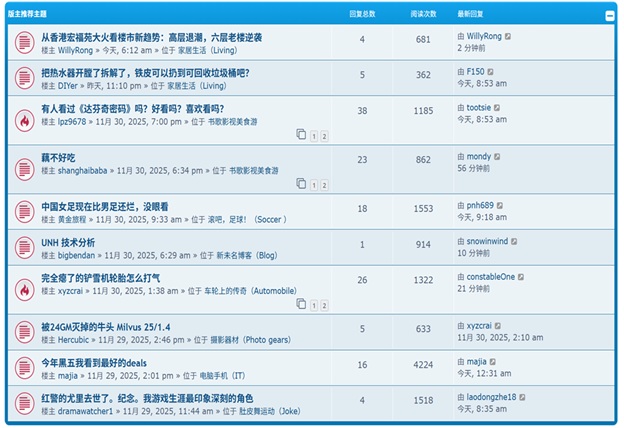This screenshot has height=428, width=624.
Task: Open thread 中国女足现在比男足还烂，没眼看
Action: [x=105, y=207]
